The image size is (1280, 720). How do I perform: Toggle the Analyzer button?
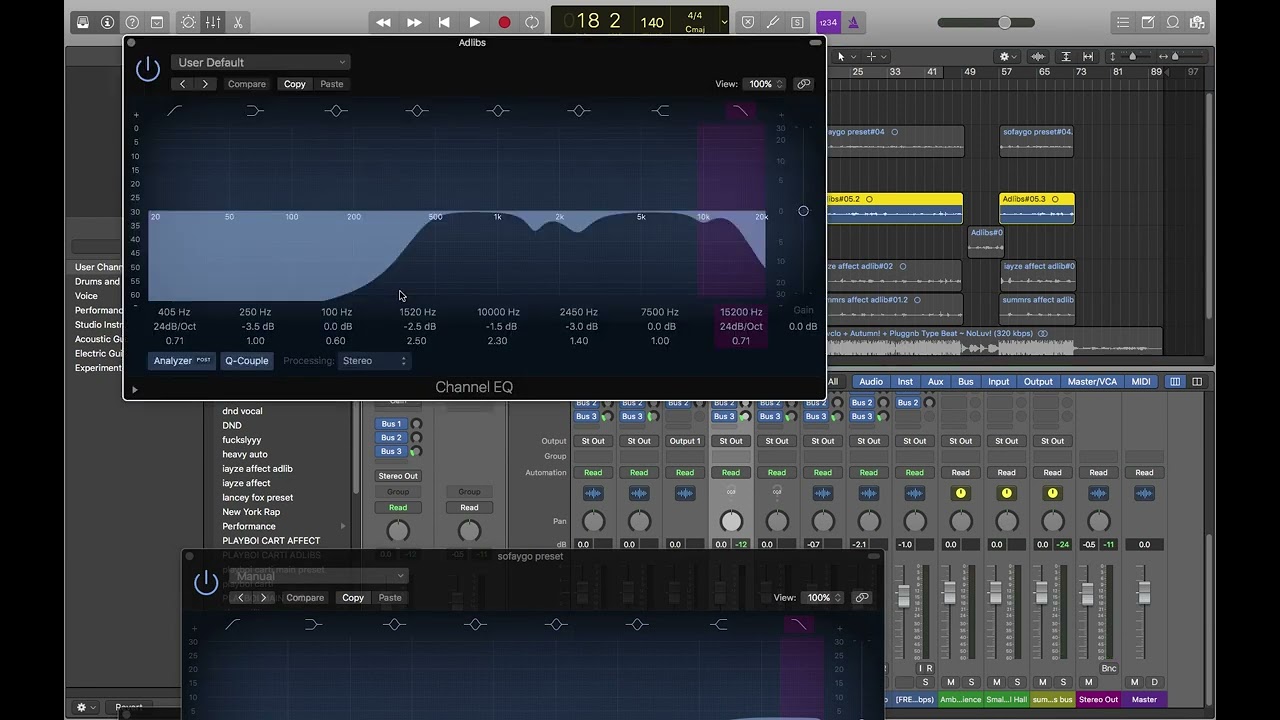182,361
